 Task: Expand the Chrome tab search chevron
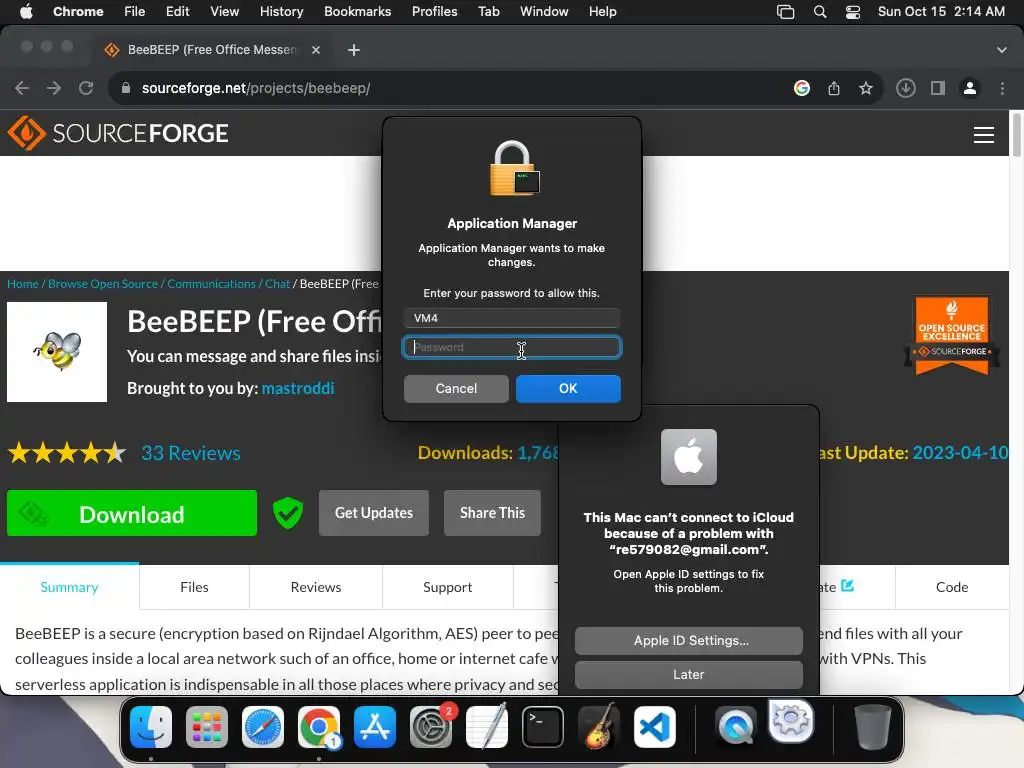1002,50
